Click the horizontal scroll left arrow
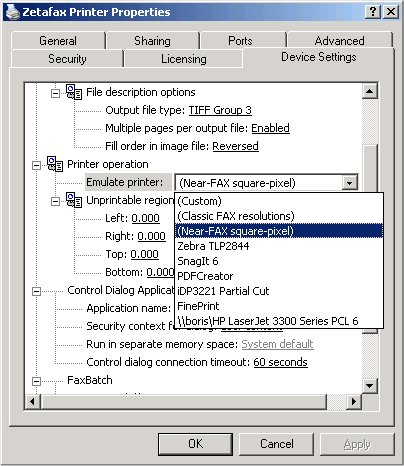The image size is (404, 466). pos(33,402)
